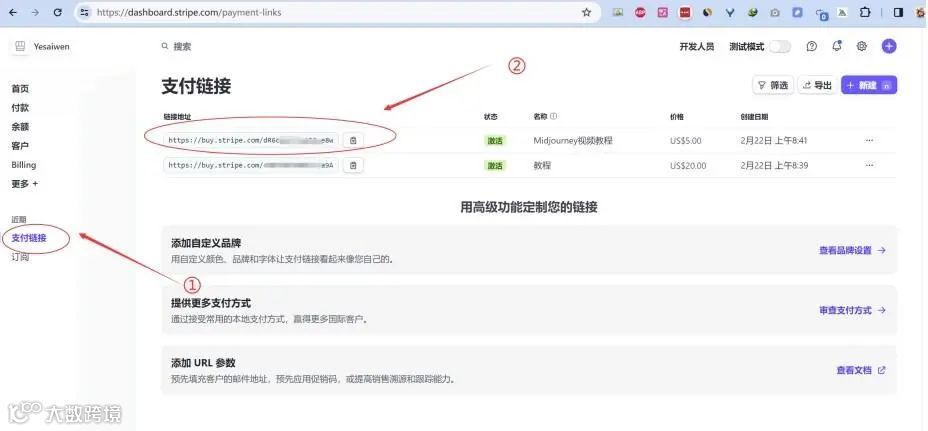Click the round purple plus create button
The width and height of the screenshot is (928, 431).
click(x=889, y=46)
